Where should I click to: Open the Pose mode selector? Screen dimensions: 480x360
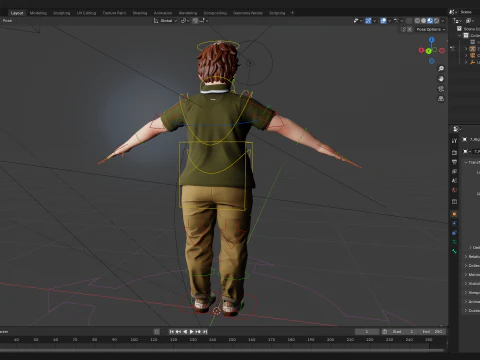pyautogui.click(x=7, y=21)
